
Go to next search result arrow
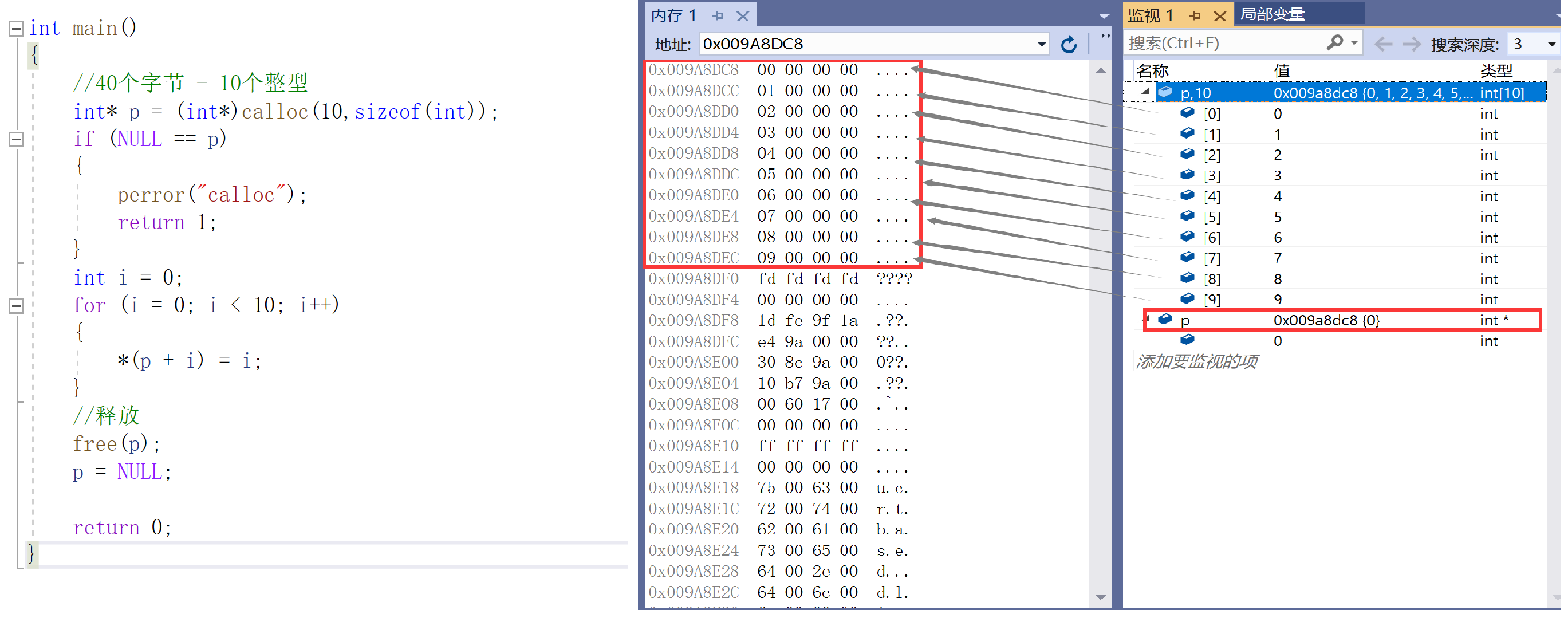[1412, 44]
